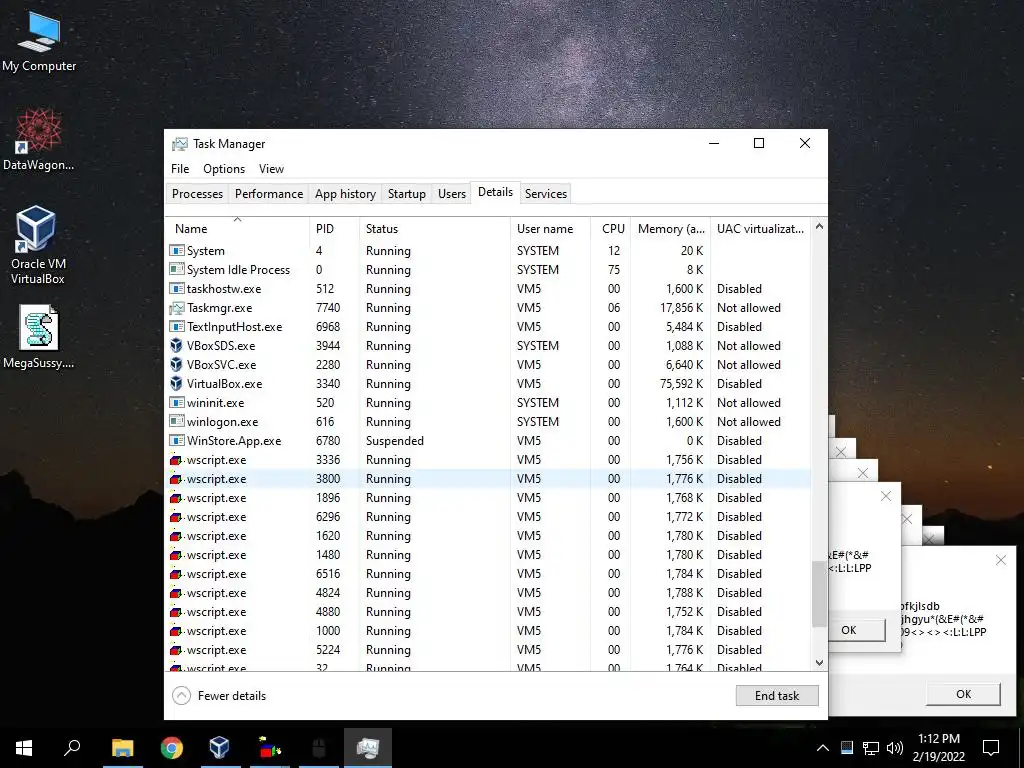Switch to the Users tab

pyautogui.click(x=451, y=194)
